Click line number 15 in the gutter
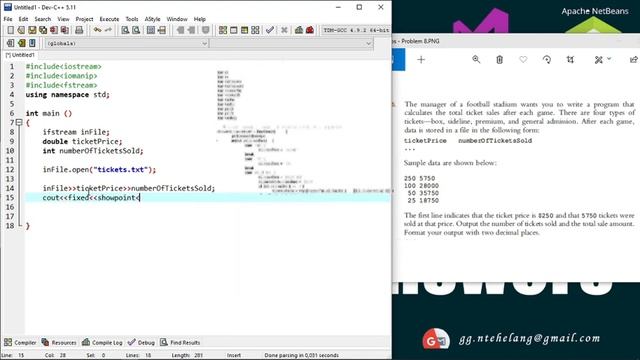The width and height of the screenshot is (640, 360). [10, 198]
